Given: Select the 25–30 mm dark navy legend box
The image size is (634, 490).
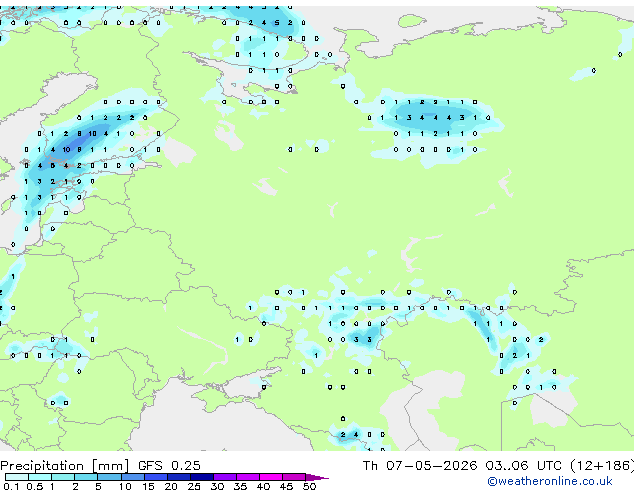Looking at the screenshot, I should pyautogui.click(x=202, y=477).
